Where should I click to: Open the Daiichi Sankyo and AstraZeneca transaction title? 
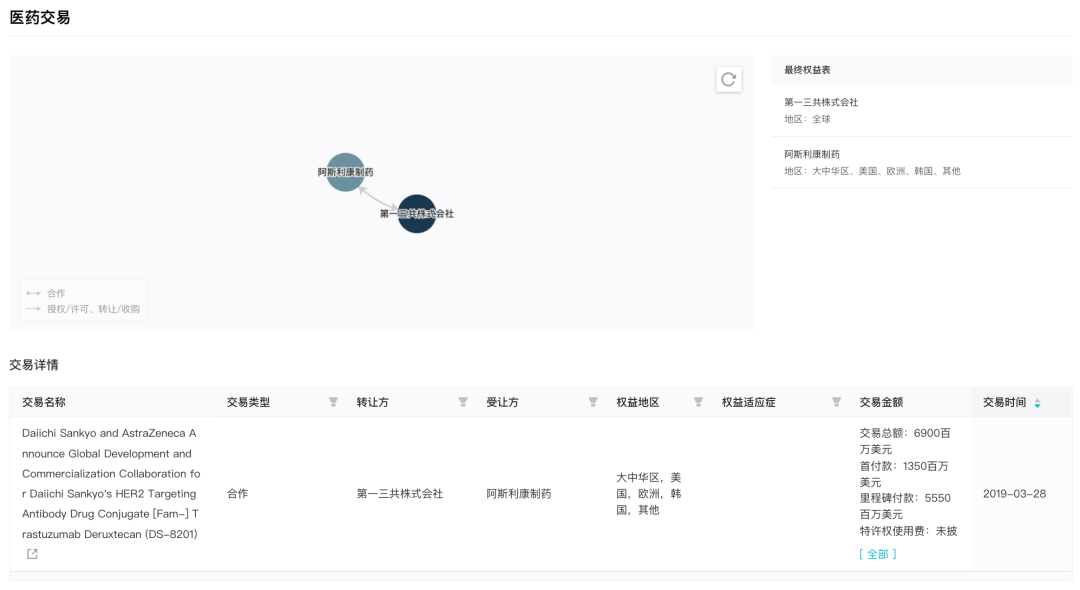(x=111, y=483)
